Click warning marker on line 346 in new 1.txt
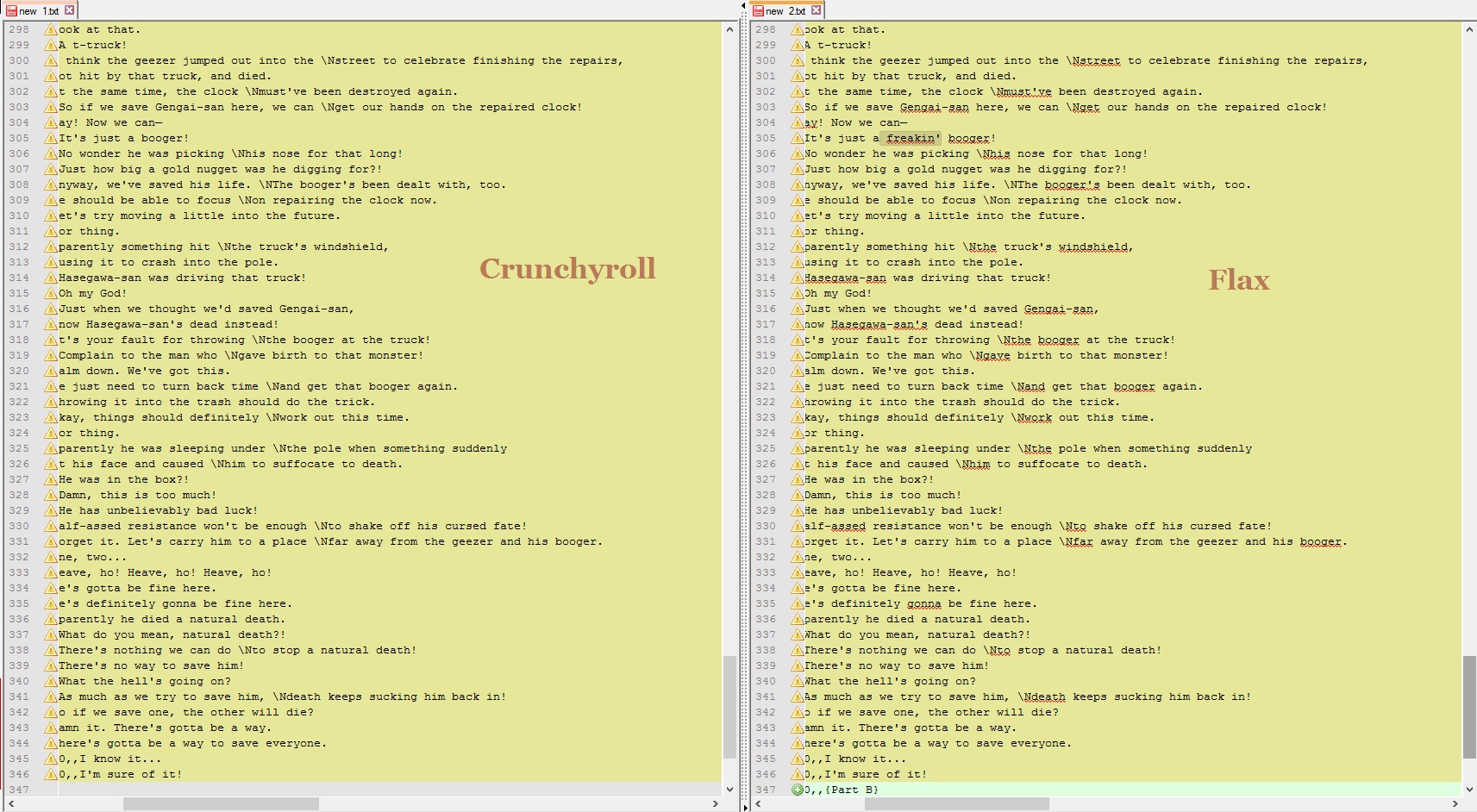 (51, 774)
